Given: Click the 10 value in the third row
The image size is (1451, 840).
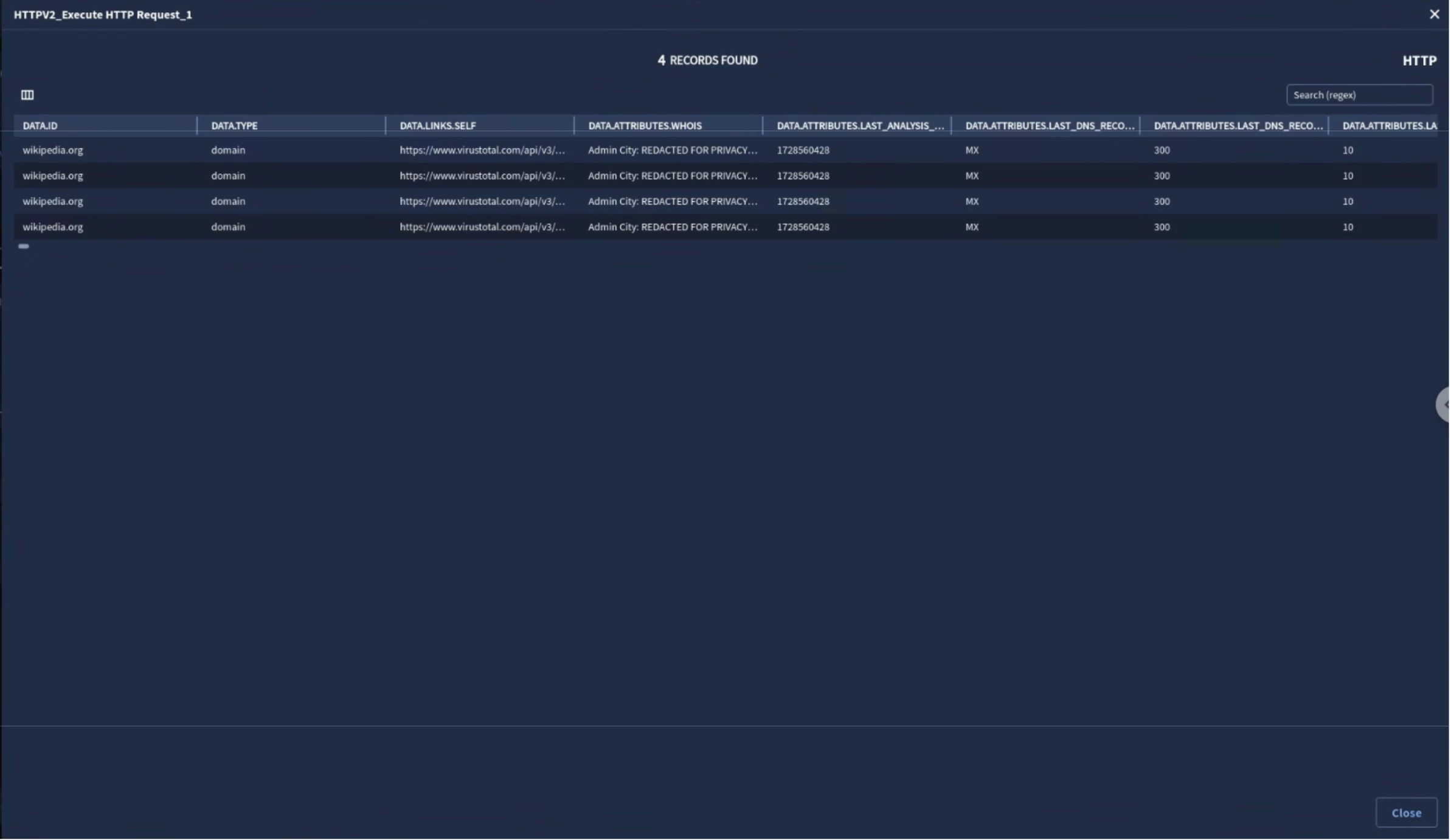Looking at the screenshot, I should click(1349, 201).
